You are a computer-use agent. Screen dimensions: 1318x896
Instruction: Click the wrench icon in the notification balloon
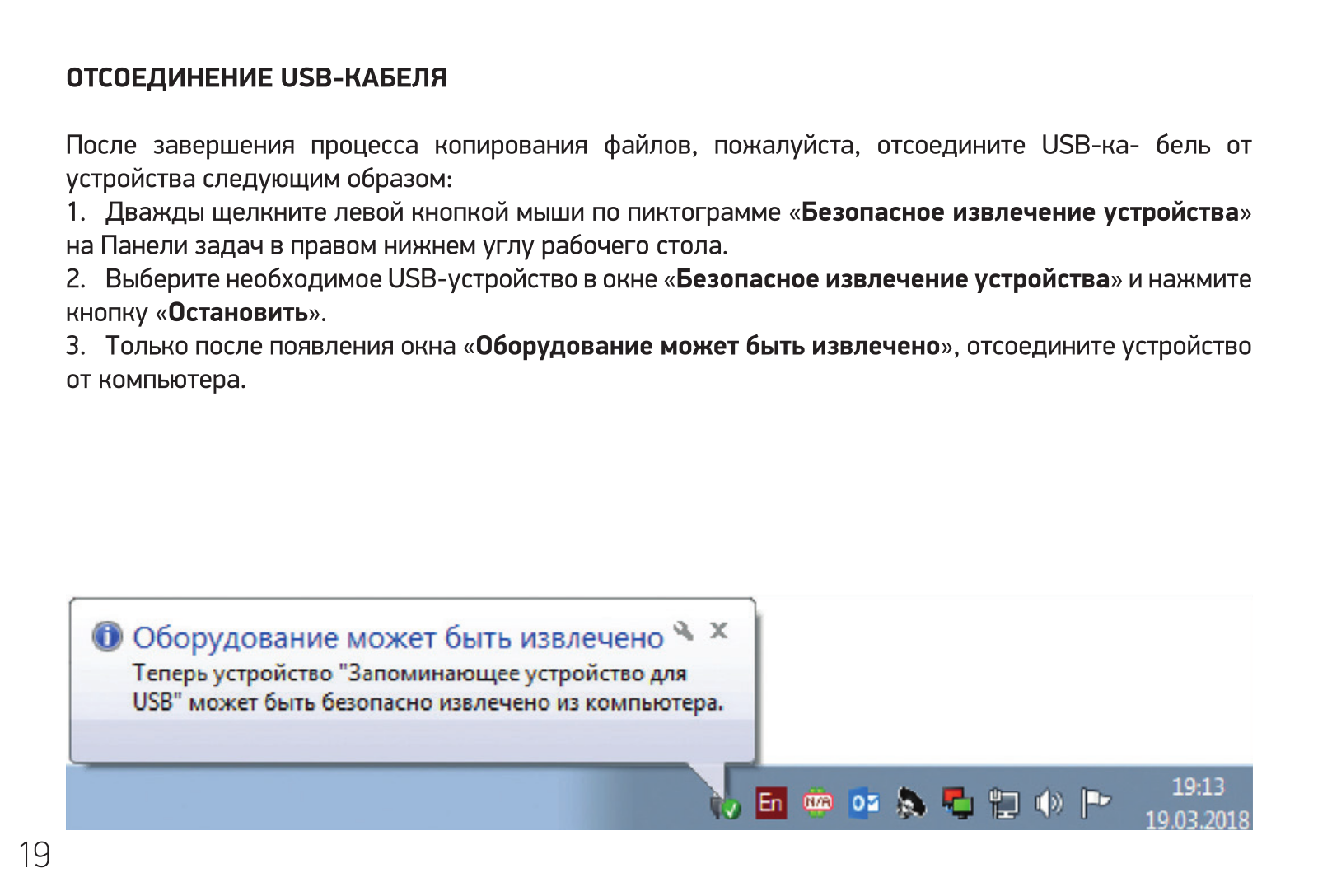pyautogui.click(x=683, y=631)
